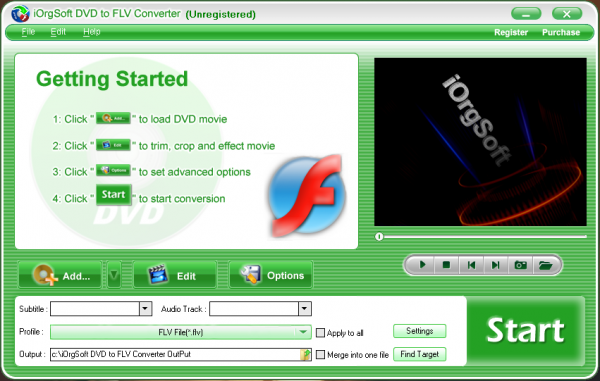Click the large Start conversion button
The width and height of the screenshot is (600, 381).
[x=525, y=331]
